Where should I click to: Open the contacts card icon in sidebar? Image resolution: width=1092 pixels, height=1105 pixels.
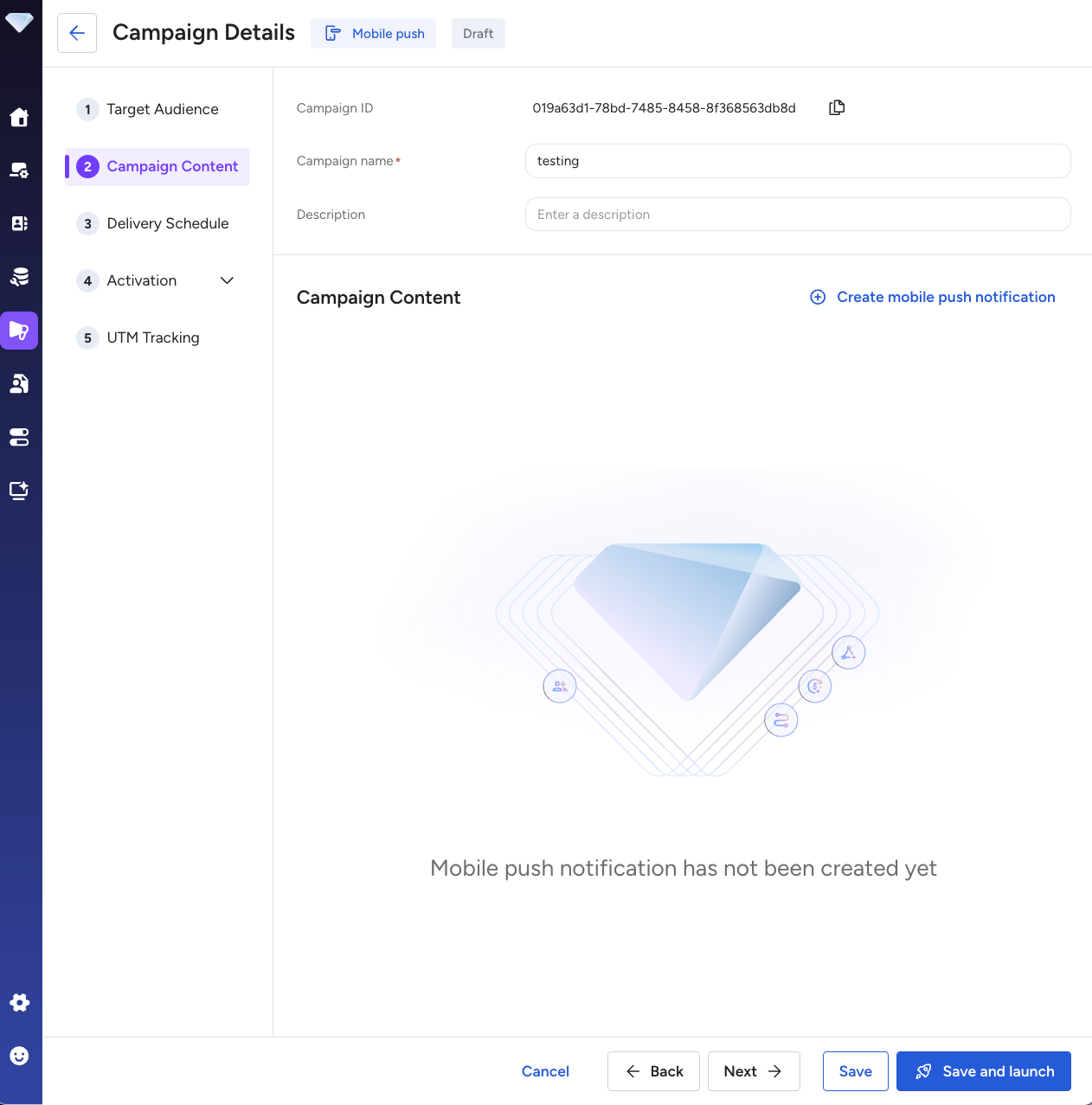[x=19, y=223]
